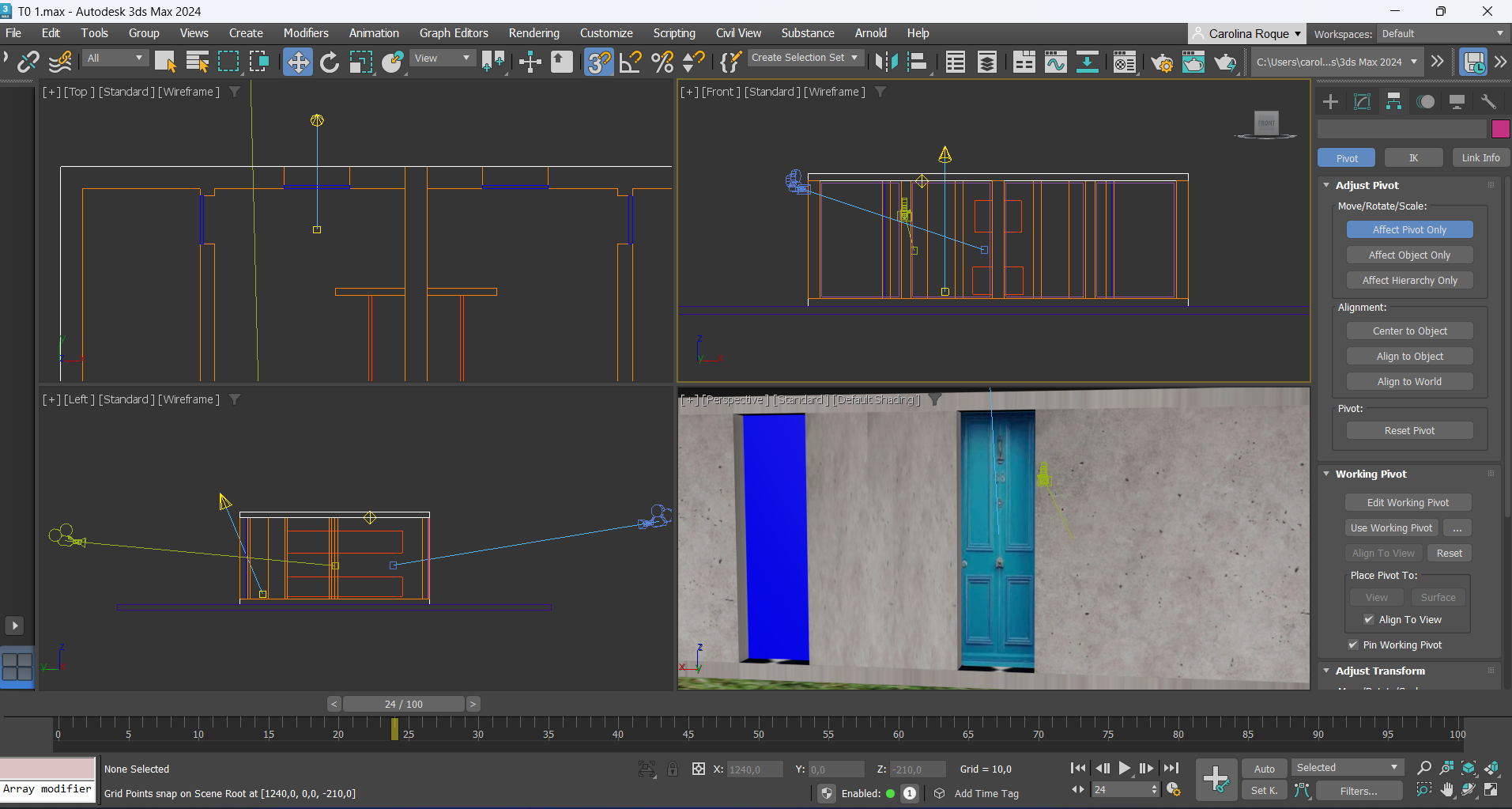Screen dimensions: 1512x809
Task: Toggle the 3D Snaps icon
Action: pos(598,62)
